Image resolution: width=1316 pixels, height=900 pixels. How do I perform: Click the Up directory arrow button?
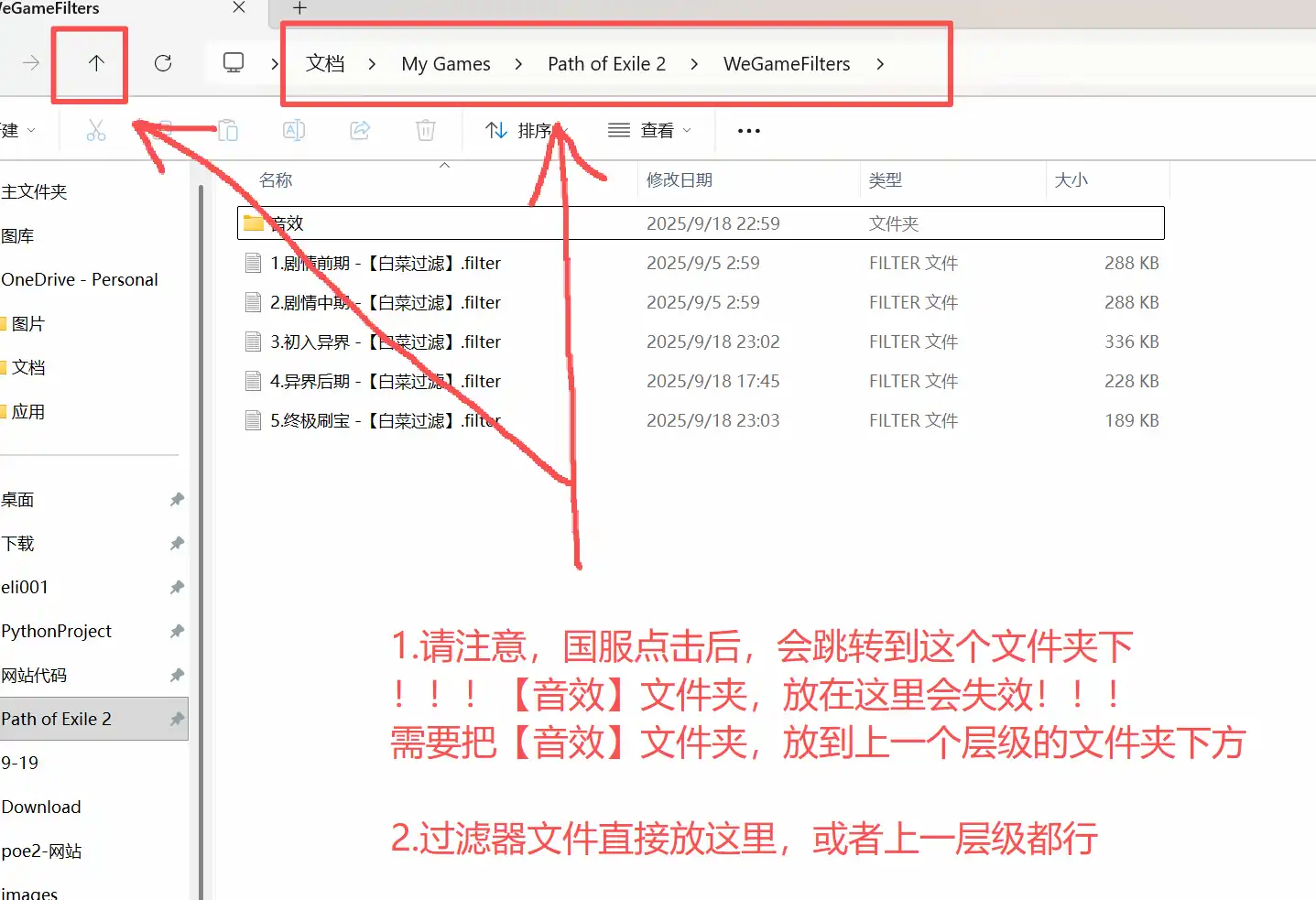point(96,63)
